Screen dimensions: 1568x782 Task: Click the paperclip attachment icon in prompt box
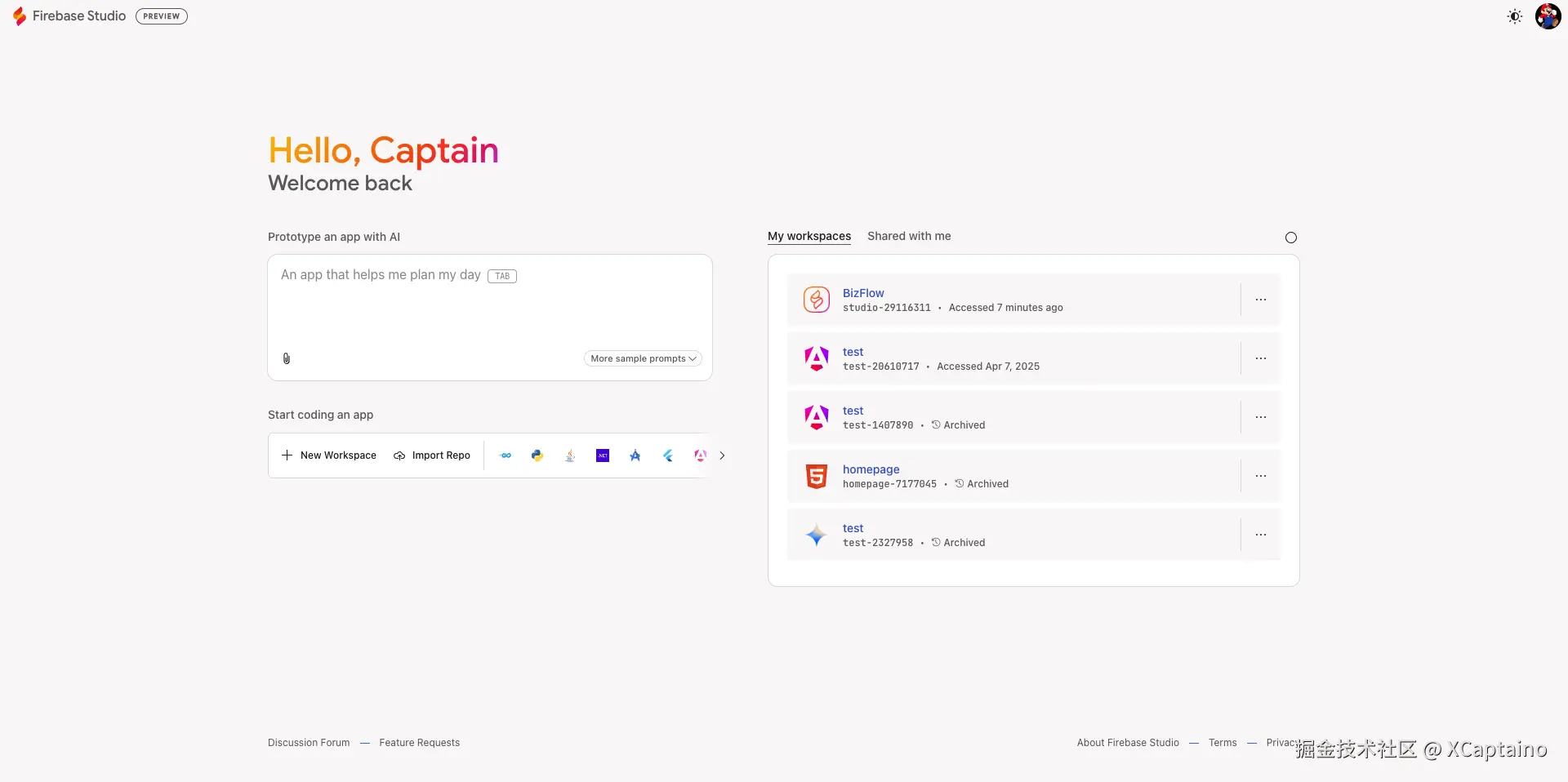tap(287, 358)
